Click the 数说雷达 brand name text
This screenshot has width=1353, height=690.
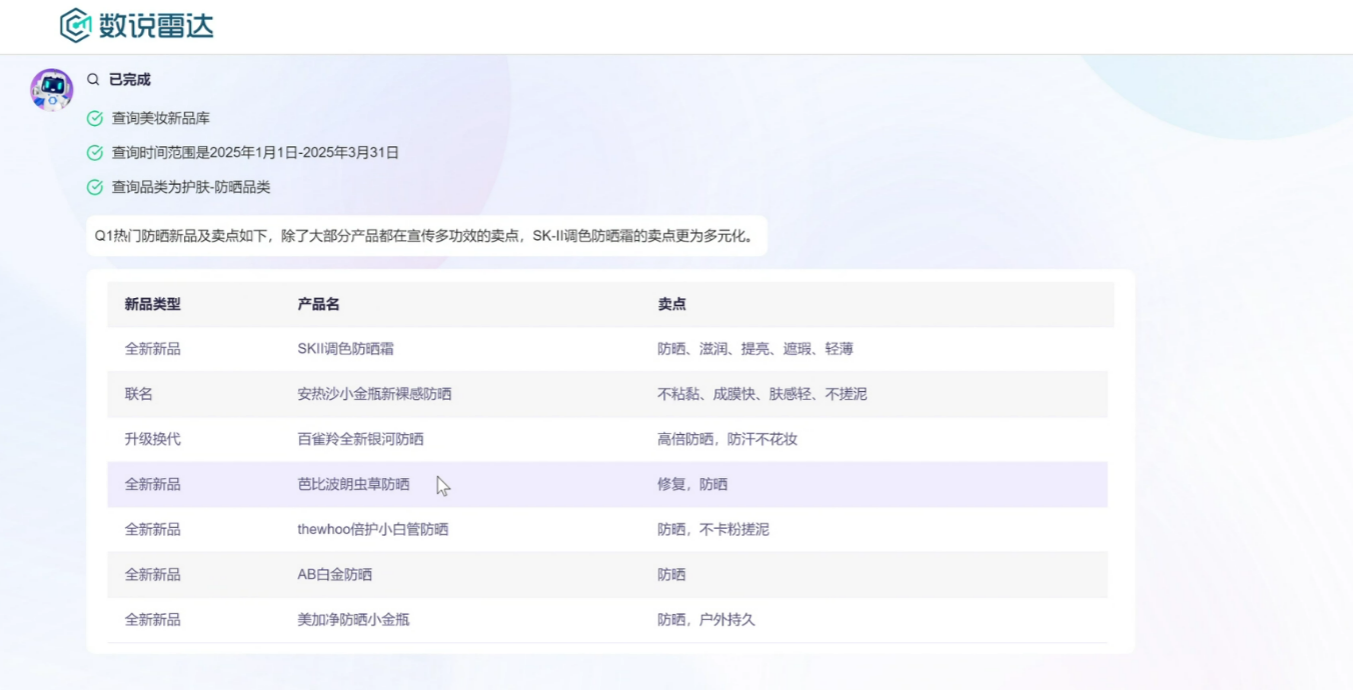(x=156, y=26)
